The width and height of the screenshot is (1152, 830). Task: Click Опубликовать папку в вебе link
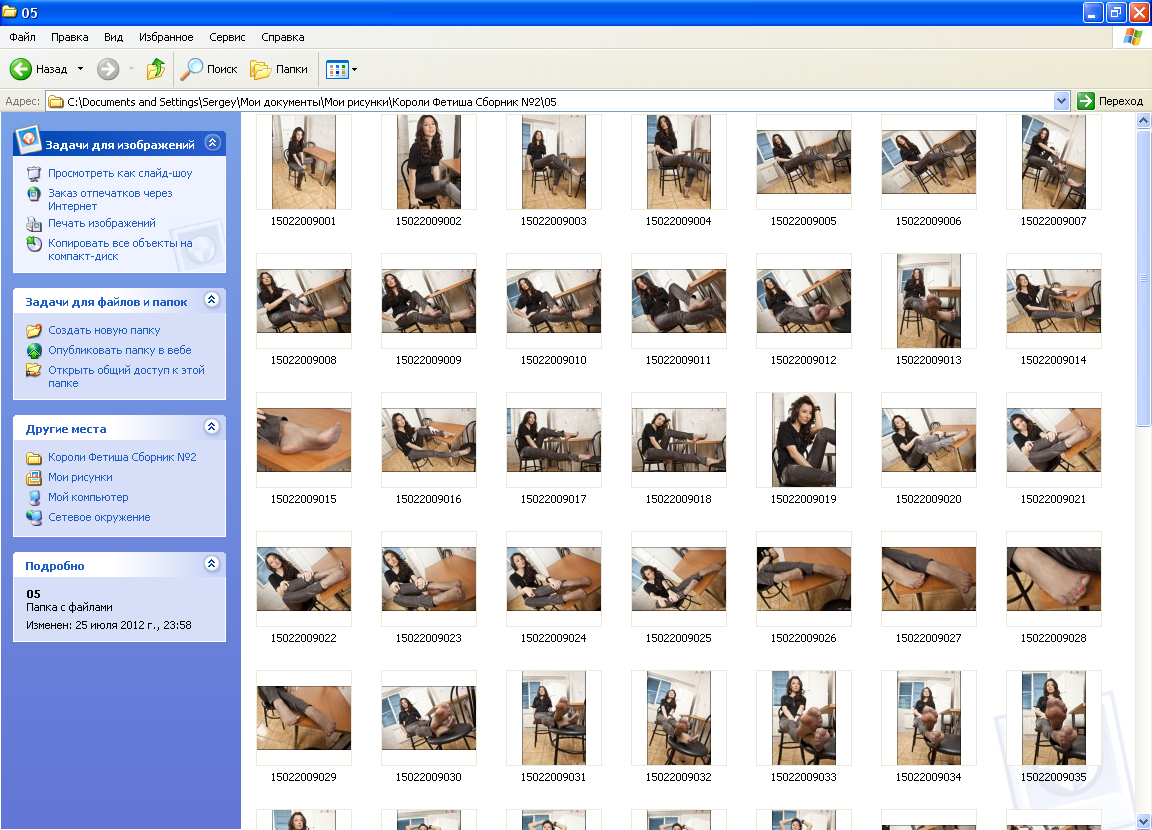[x=120, y=350]
